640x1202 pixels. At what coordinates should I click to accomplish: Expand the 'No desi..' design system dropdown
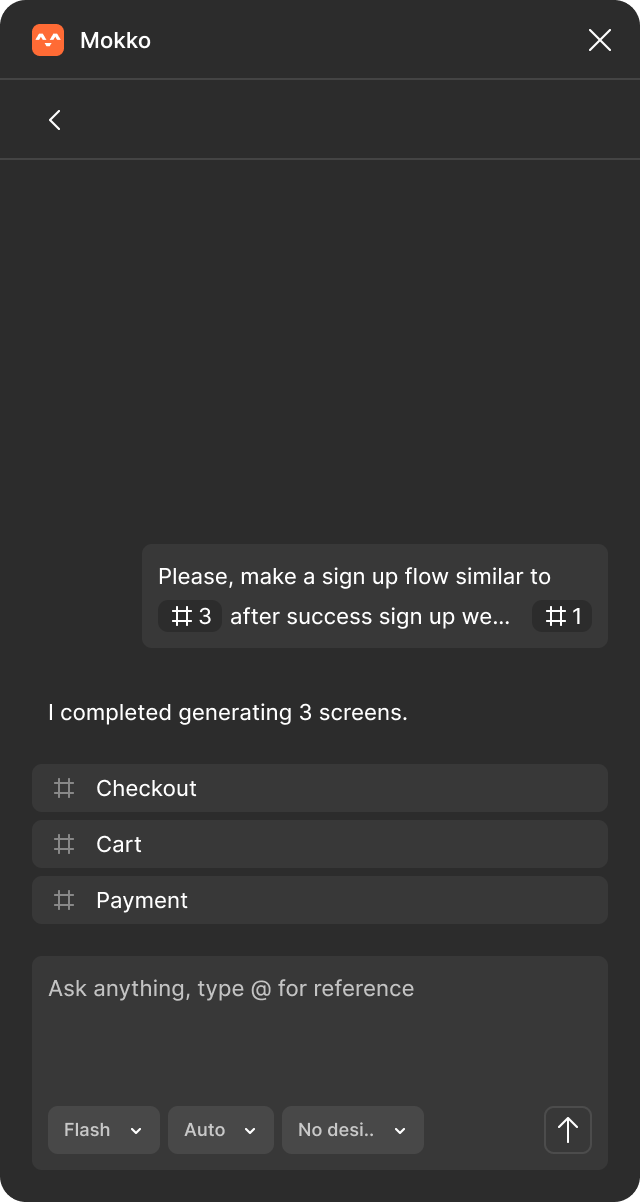click(352, 1130)
